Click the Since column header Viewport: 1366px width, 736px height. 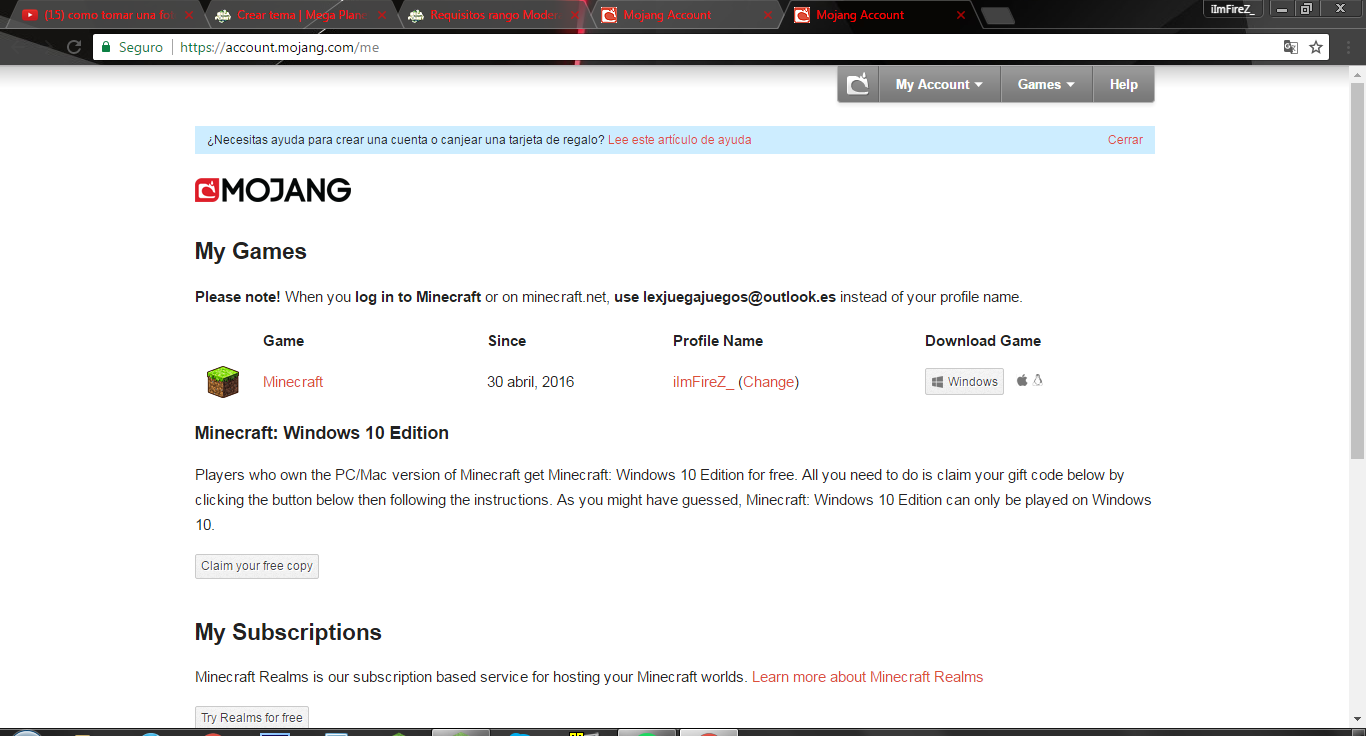click(507, 341)
